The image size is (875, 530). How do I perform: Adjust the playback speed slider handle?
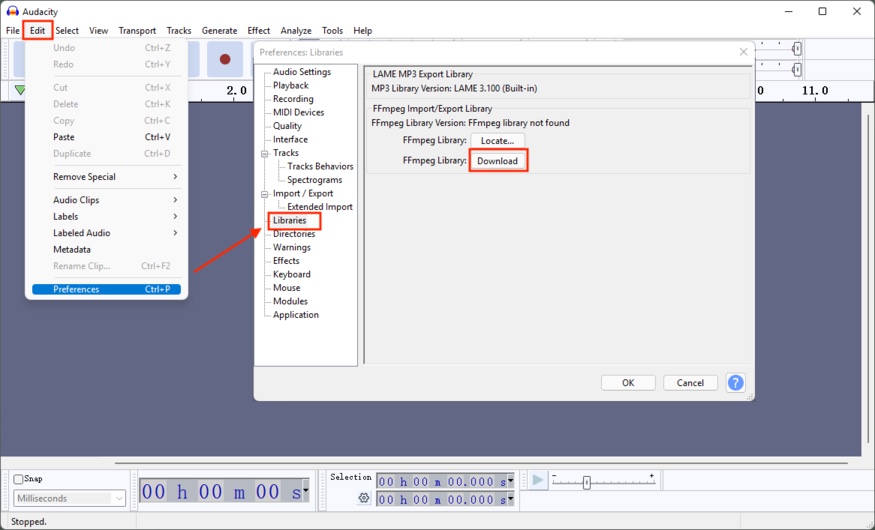[586, 483]
